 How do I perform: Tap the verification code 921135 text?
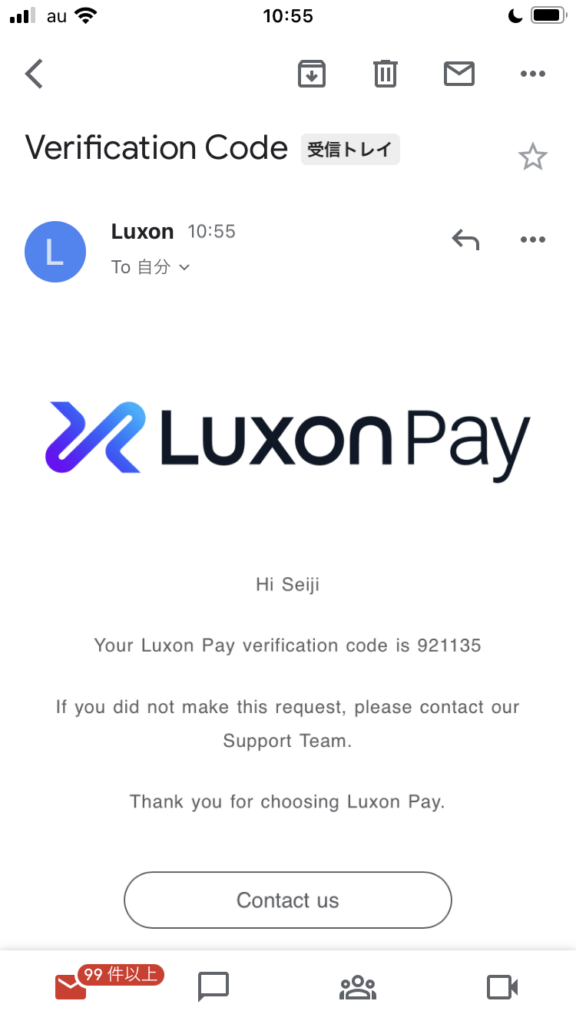[x=449, y=646]
